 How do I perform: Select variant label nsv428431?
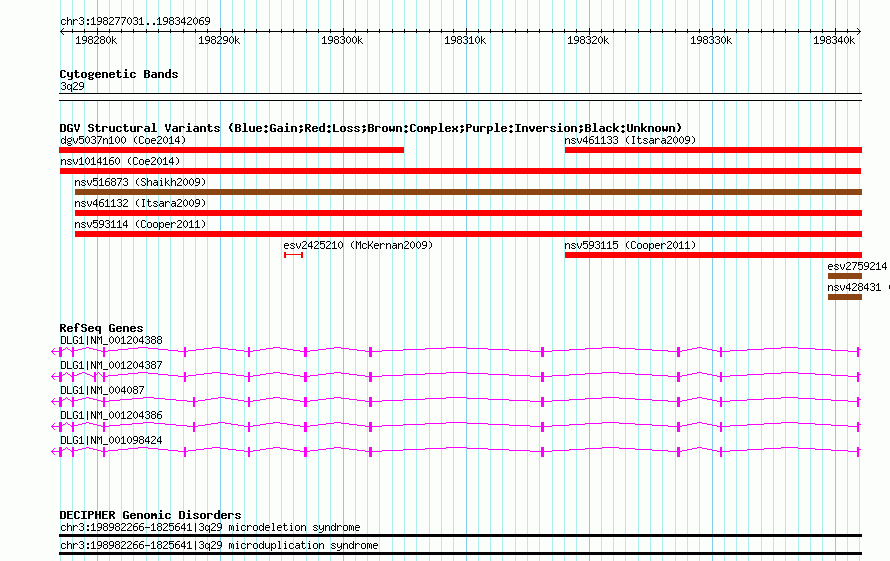pyautogui.click(x=854, y=287)
